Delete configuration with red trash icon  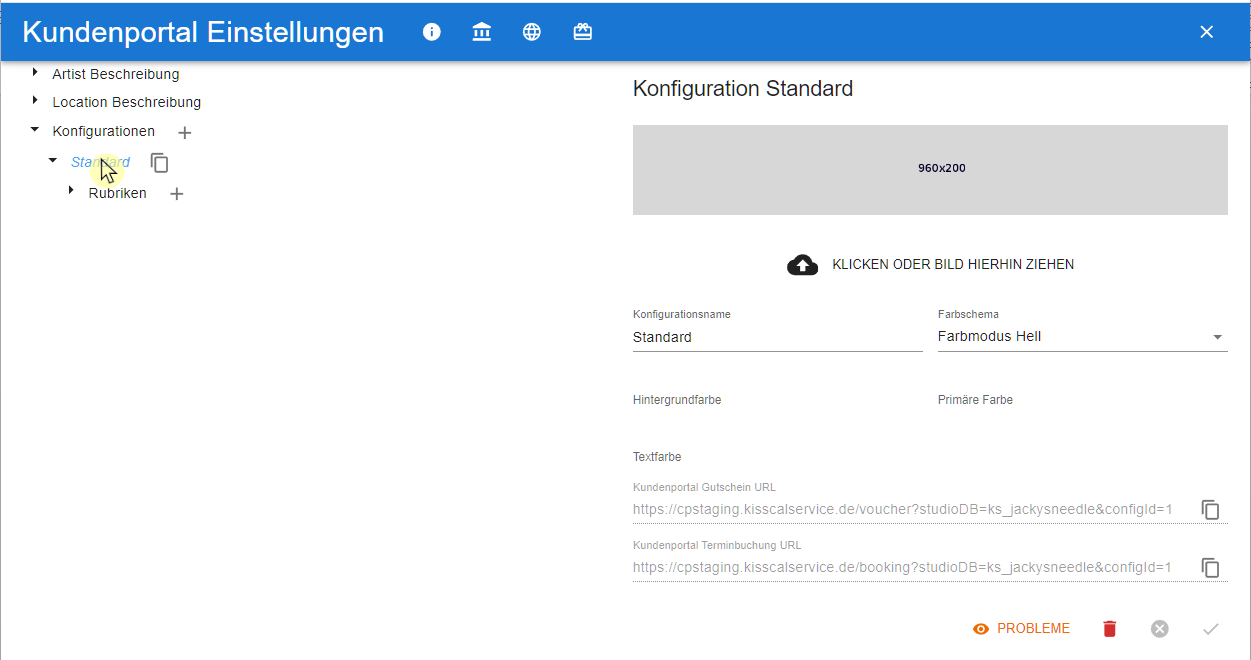coord(1110,629)
